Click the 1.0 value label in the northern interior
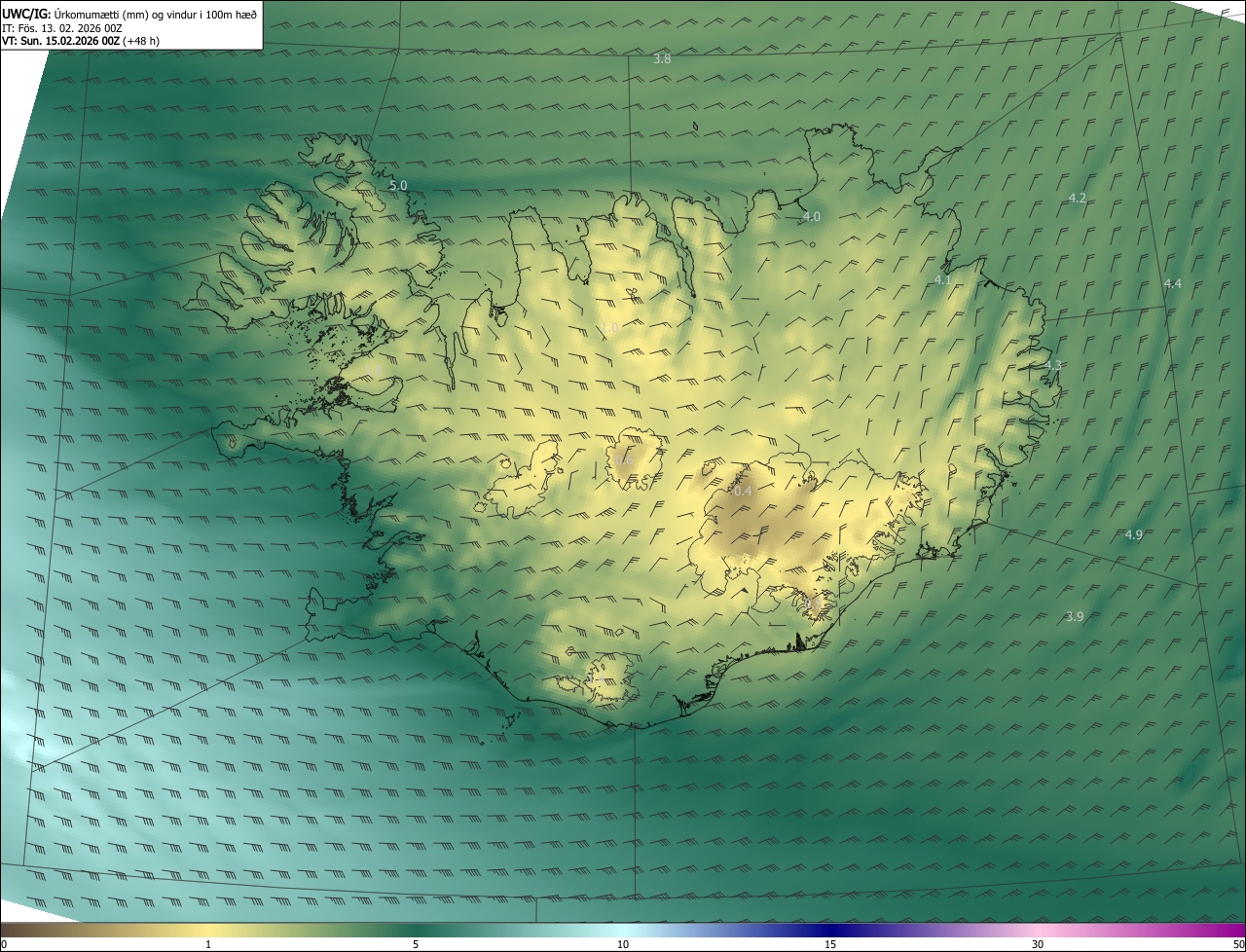Viewport: 1246px width, 952px height. point(609,328)
